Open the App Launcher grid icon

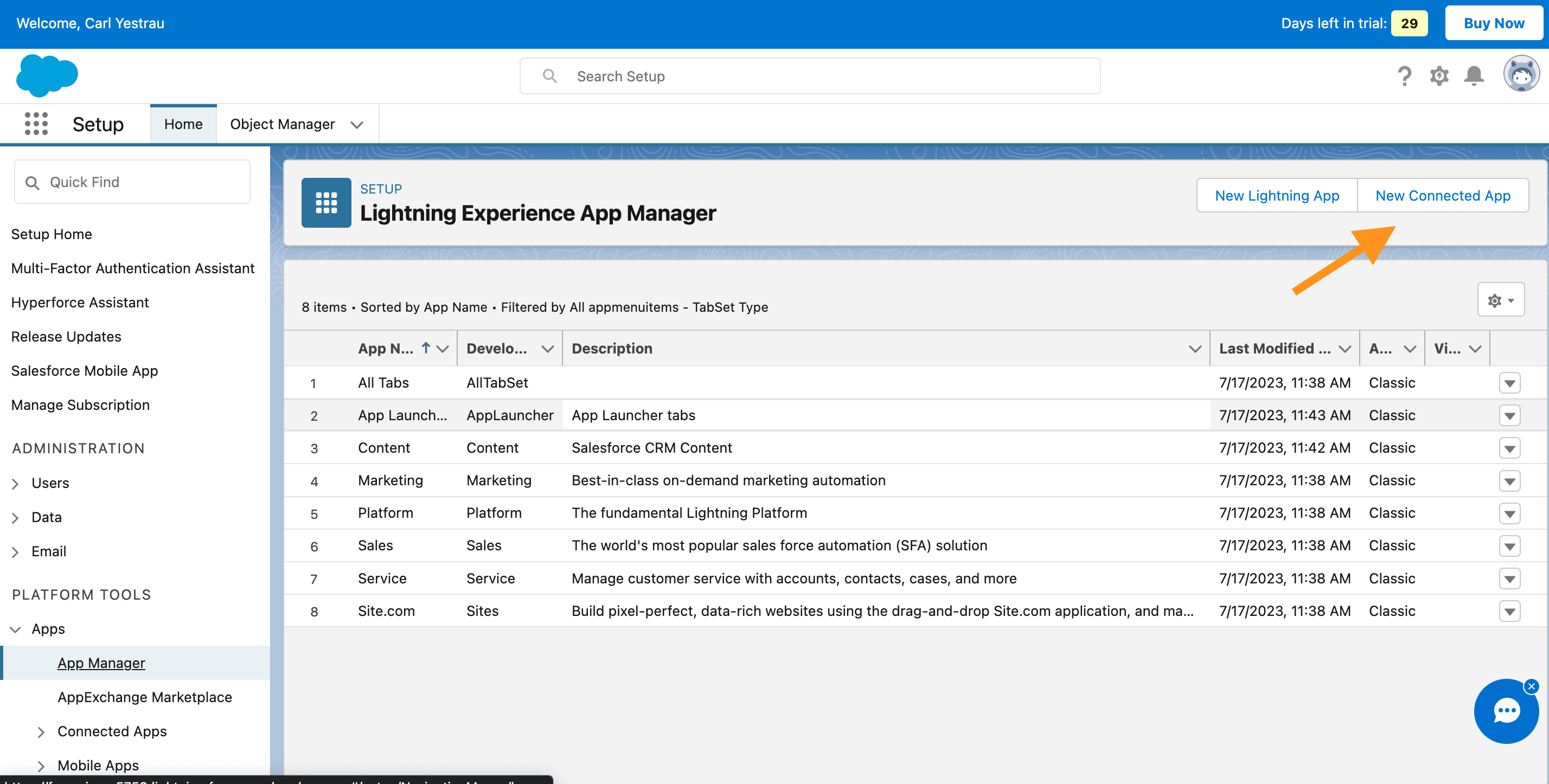36,124
